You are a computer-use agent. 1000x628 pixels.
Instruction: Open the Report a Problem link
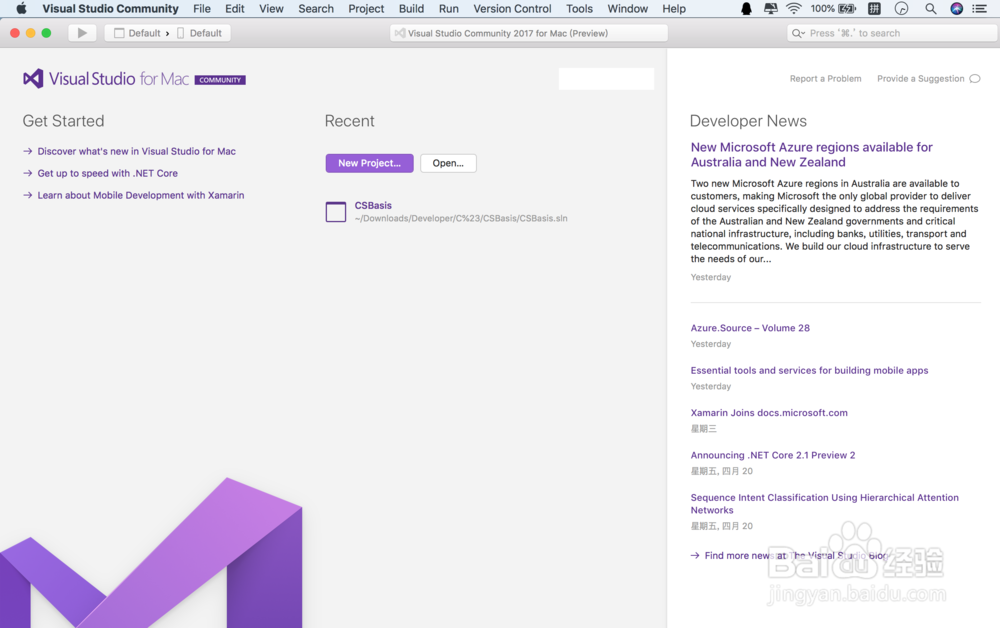(x=825, y=78)
